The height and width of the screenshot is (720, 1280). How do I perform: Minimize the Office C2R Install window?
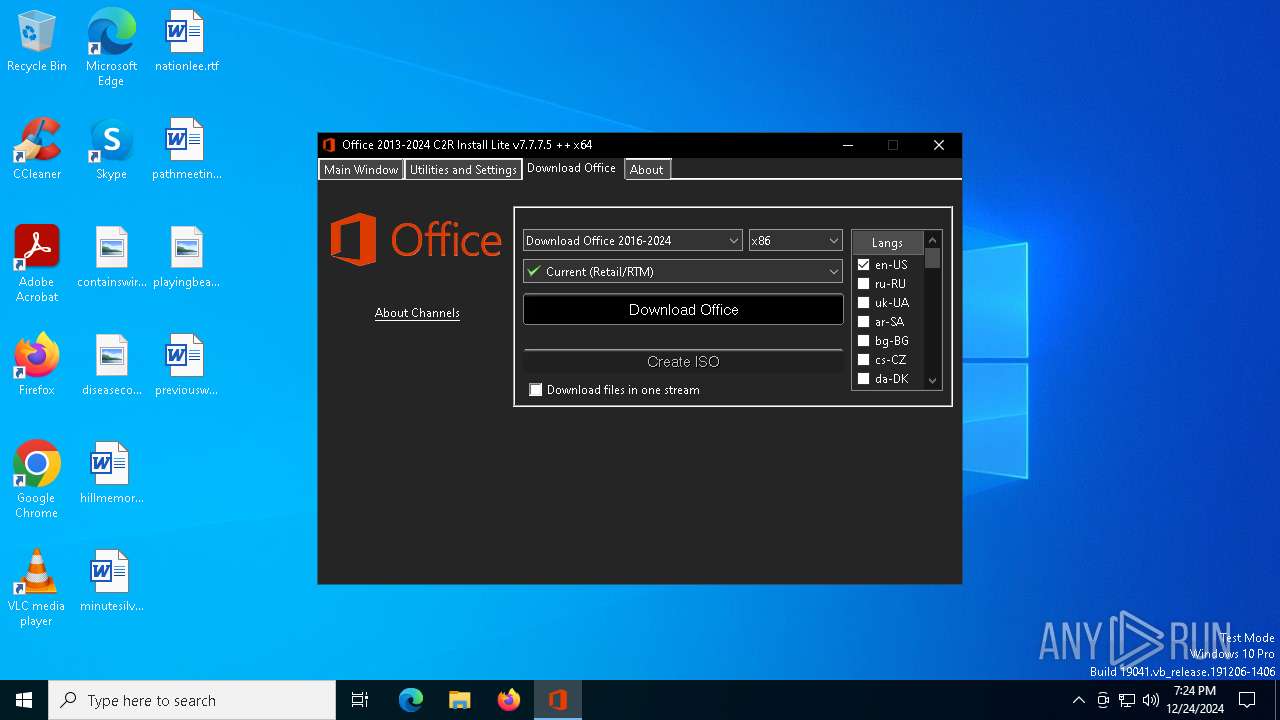[x=848, y=145]
